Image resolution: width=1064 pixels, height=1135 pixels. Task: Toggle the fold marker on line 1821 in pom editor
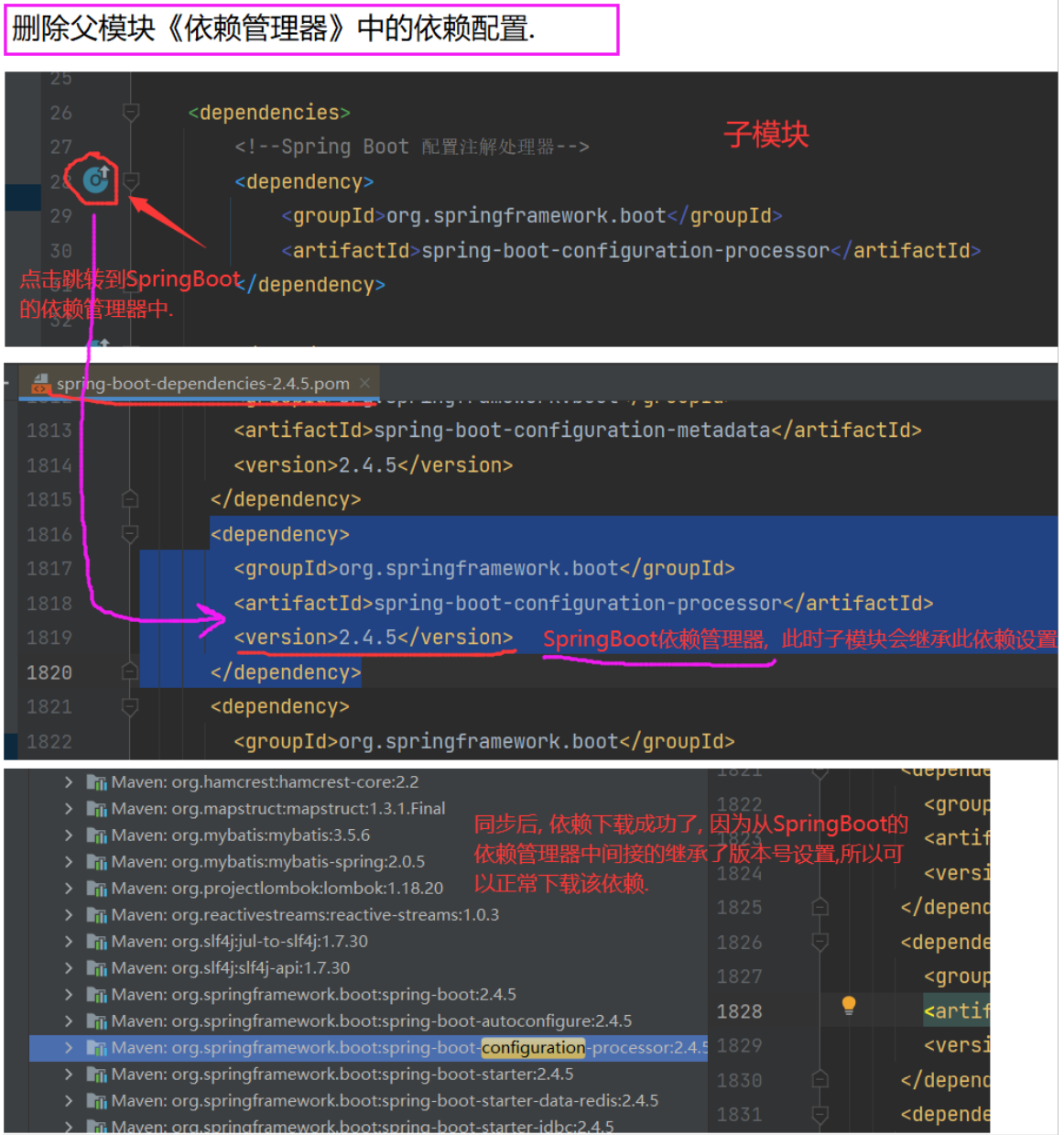click(x=130, y=706)
